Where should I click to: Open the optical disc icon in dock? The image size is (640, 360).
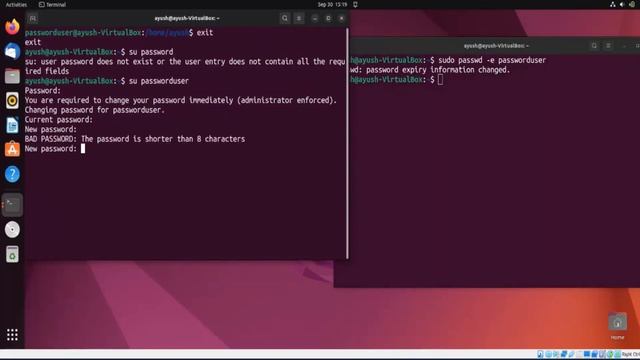(12, 229)
